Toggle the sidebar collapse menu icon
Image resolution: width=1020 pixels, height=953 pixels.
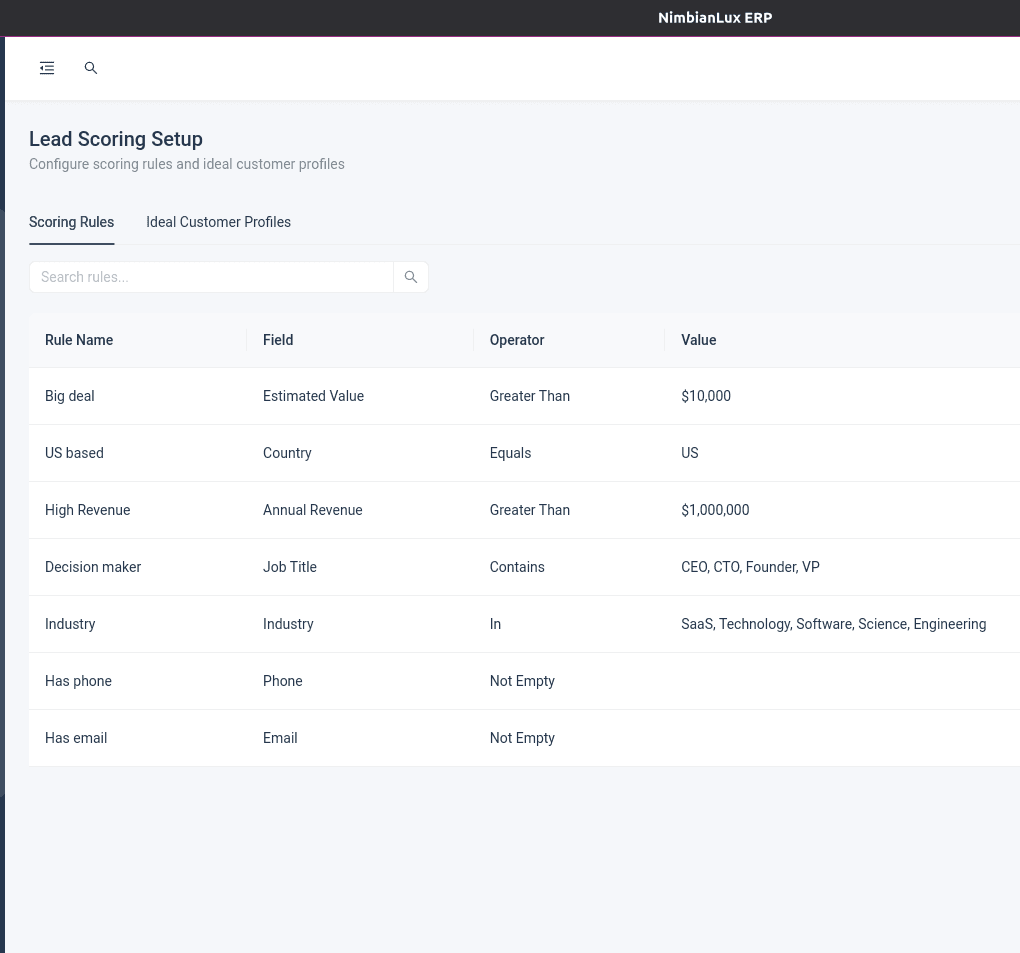[47, 68]
